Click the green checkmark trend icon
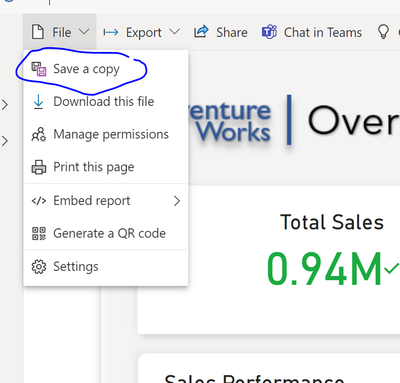The image size is (400, 383). pyautogui.click(x=391, y=268)
